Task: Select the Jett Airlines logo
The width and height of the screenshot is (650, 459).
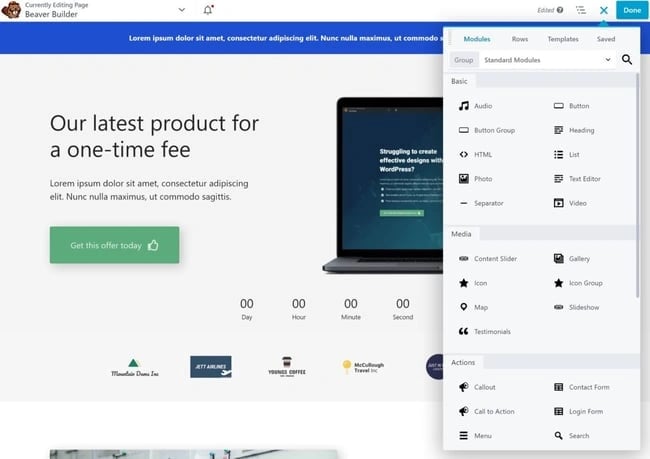Action: point(211,367)
